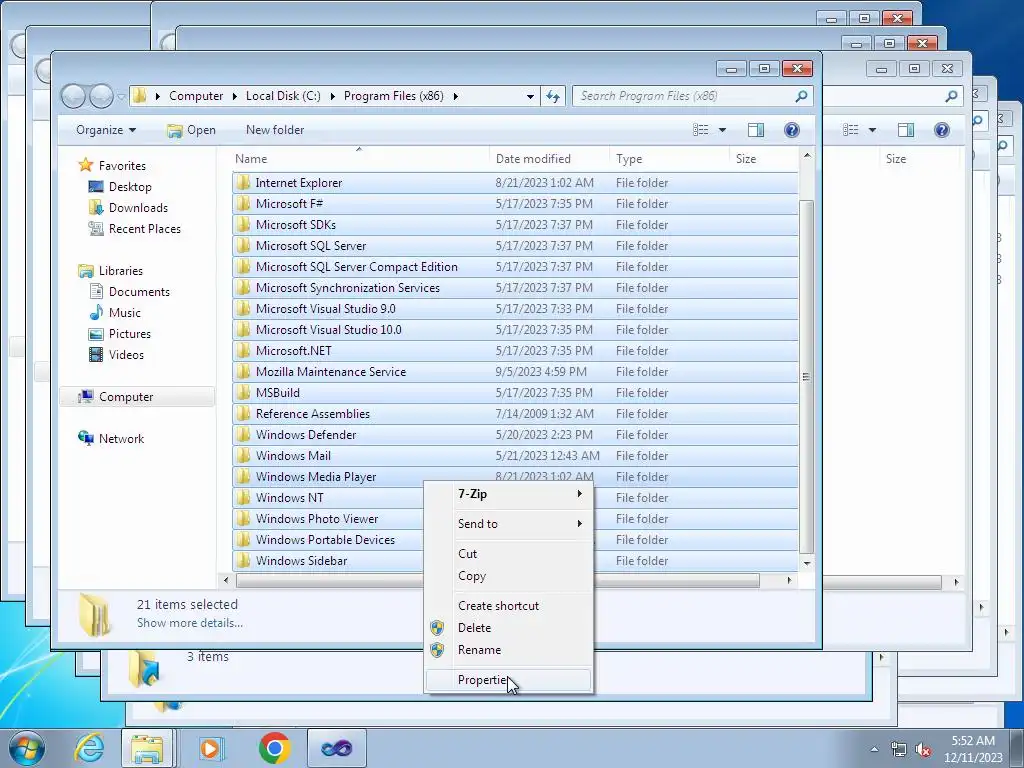The height and width of the screenshot is (768, 1024).
Task: Click the Back navigation button
Action: point(73,97)
